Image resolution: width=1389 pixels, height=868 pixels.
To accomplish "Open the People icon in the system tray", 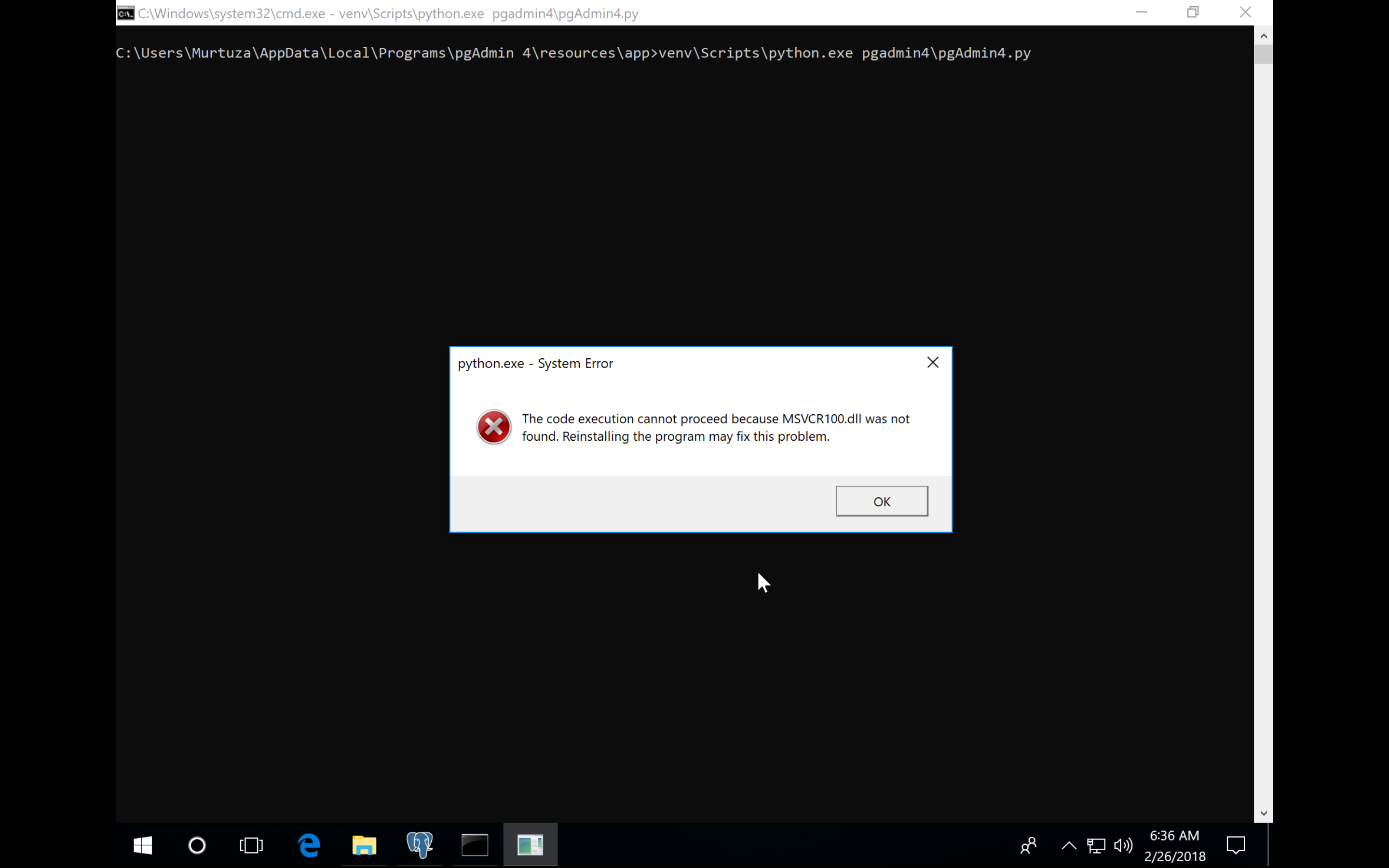I will [x=1028, y=845].
